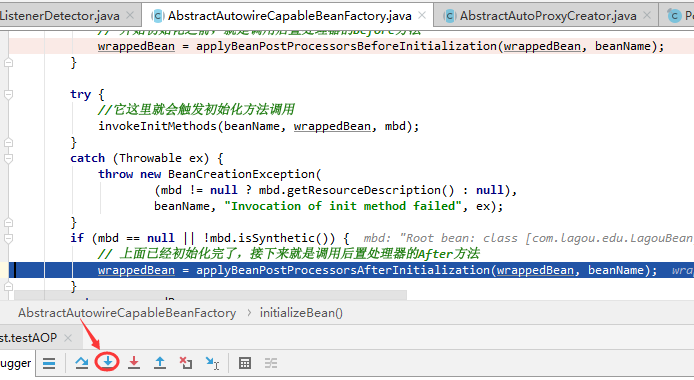Click Step Over debugger icon
The width and height of the screenshot is (694, 380).
(x=81, y=363)
